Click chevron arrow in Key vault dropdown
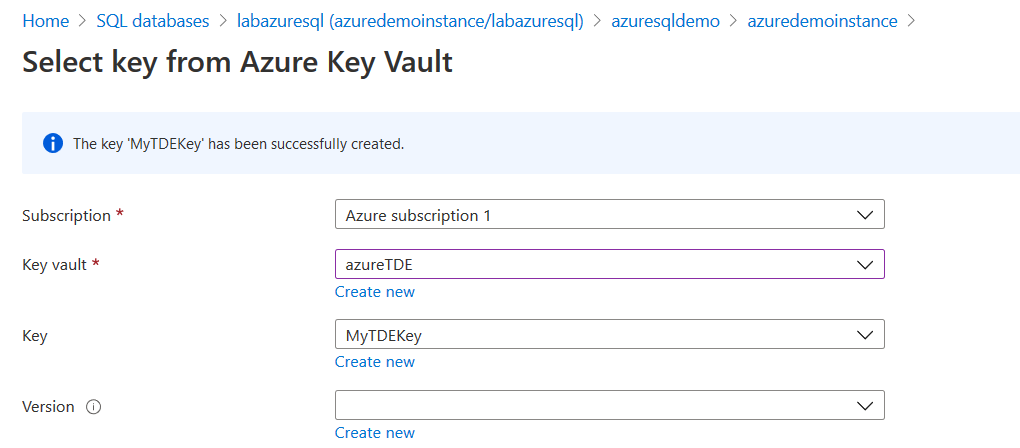The image size is (1020, 448). point(865,264)
